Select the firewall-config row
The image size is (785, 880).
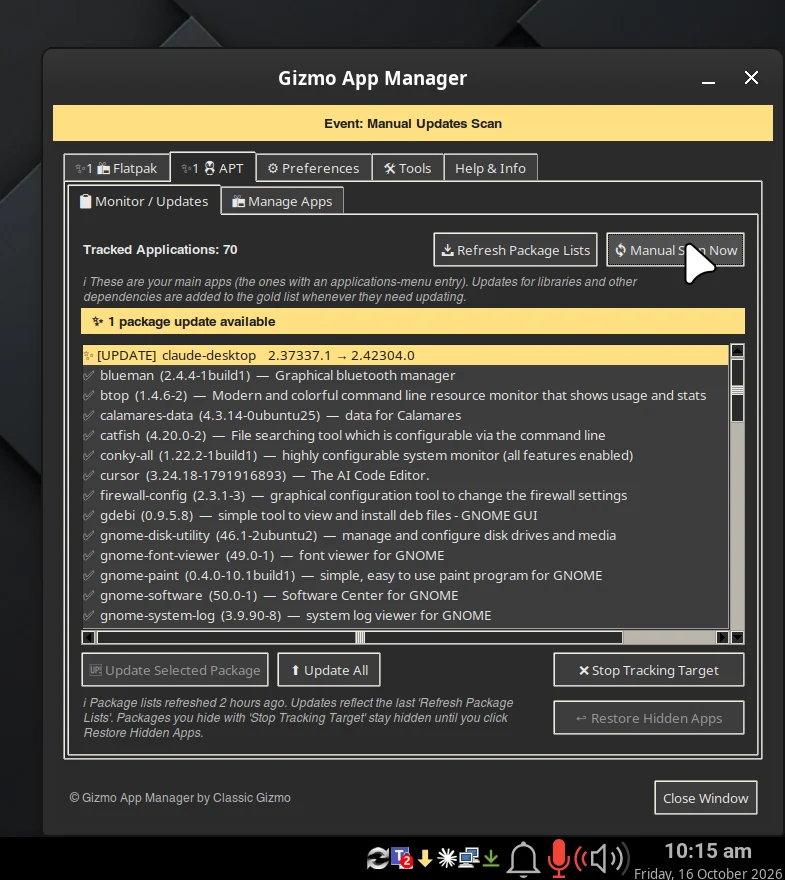(405, 495)
